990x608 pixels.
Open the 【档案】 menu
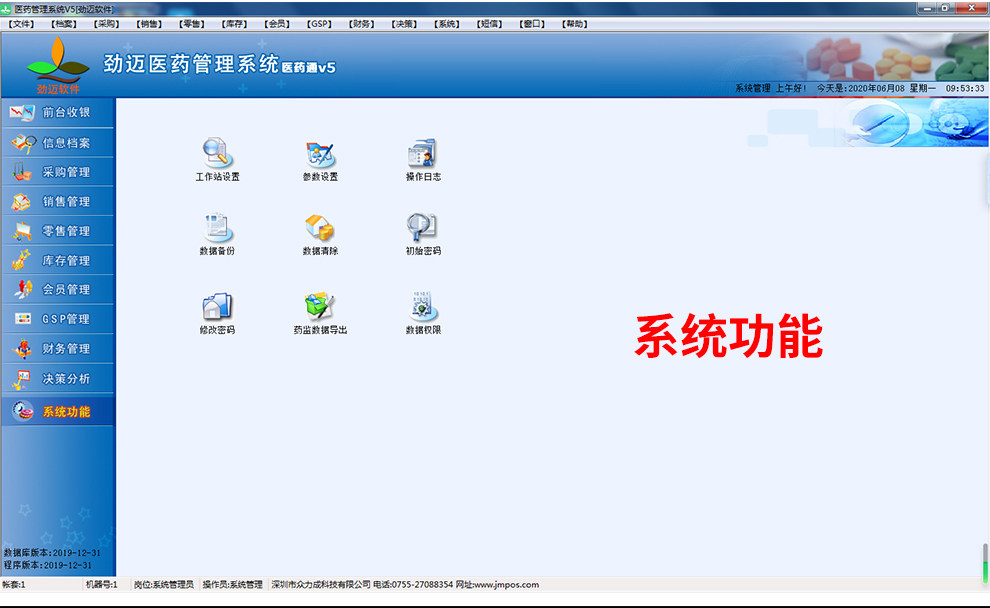coord(63,24)
